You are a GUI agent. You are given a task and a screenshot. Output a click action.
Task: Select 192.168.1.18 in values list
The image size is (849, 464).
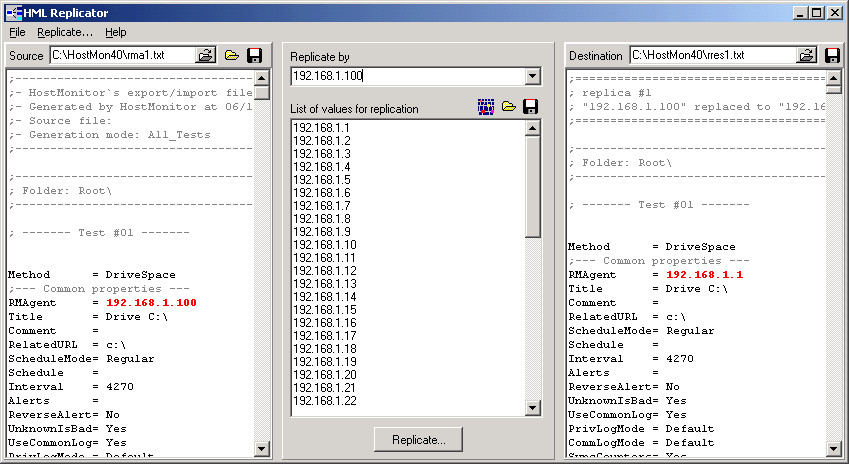point(325,349)
